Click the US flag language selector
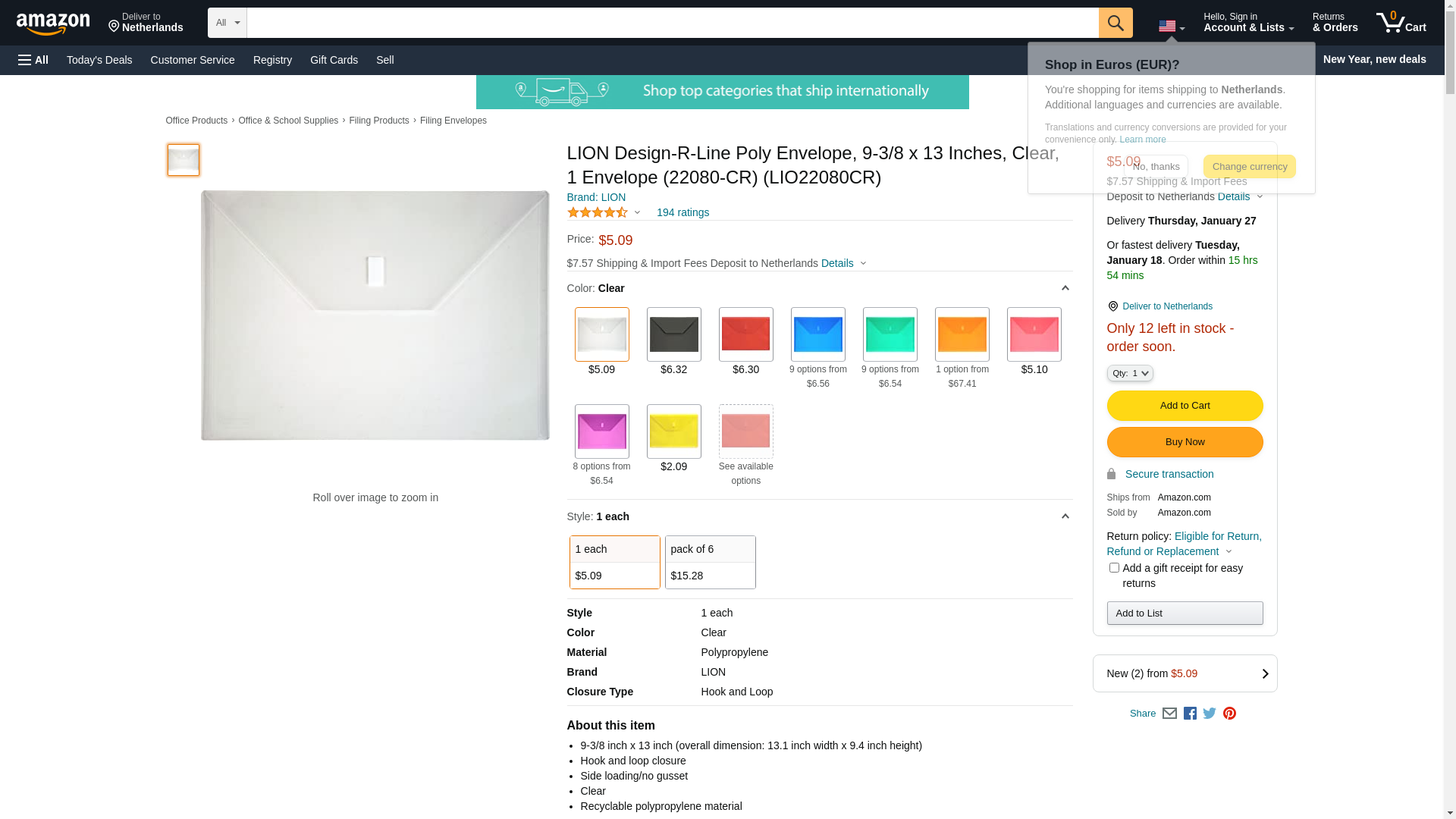This screenshot has width=1456, height=819. (1171, 27)
